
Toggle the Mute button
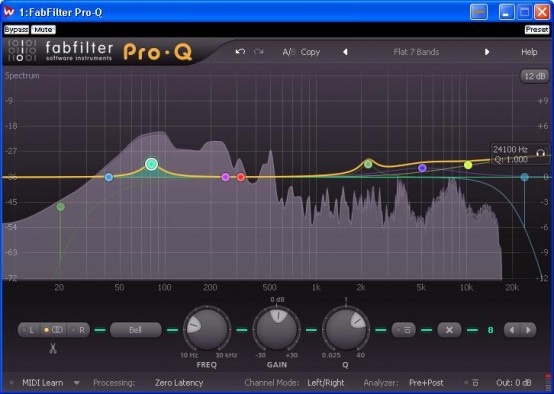point(43,30)
